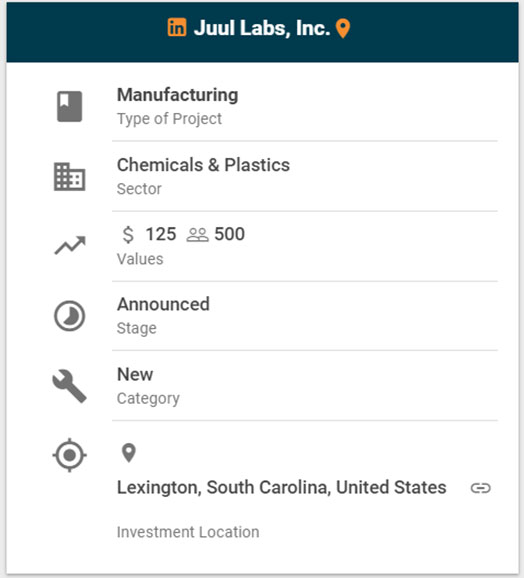This screenshot has height=578, width=524.
Task: Click the Manufacturing project type entry
Action: [178, 95]
